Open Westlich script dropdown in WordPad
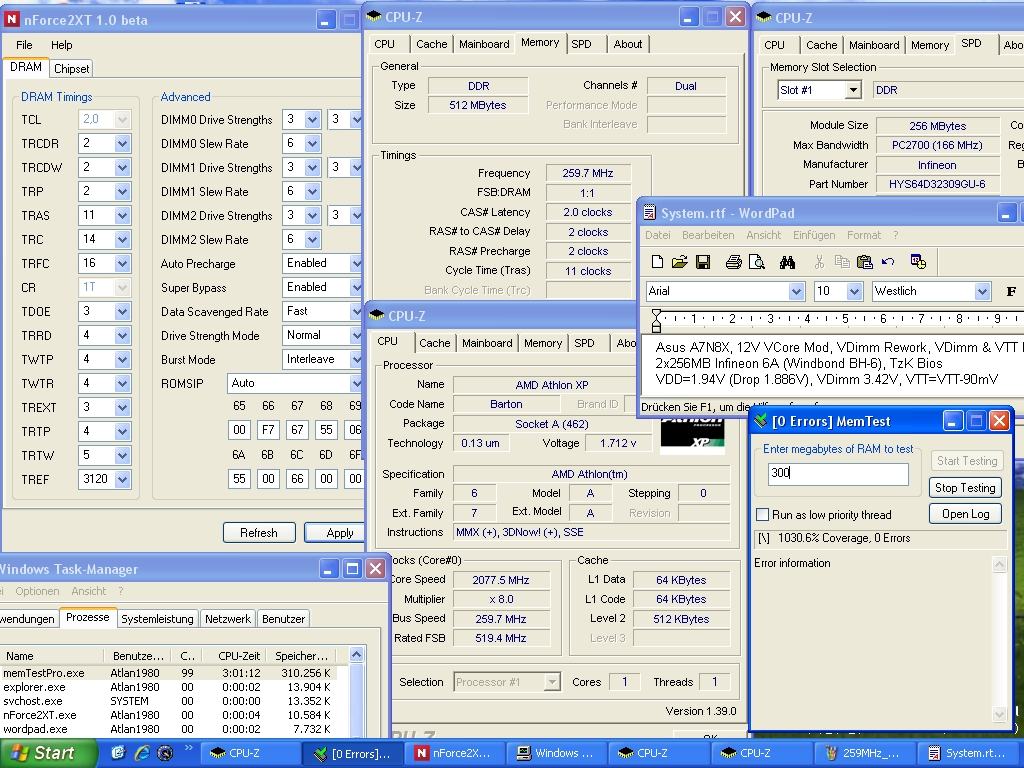 tap(982, 291)
